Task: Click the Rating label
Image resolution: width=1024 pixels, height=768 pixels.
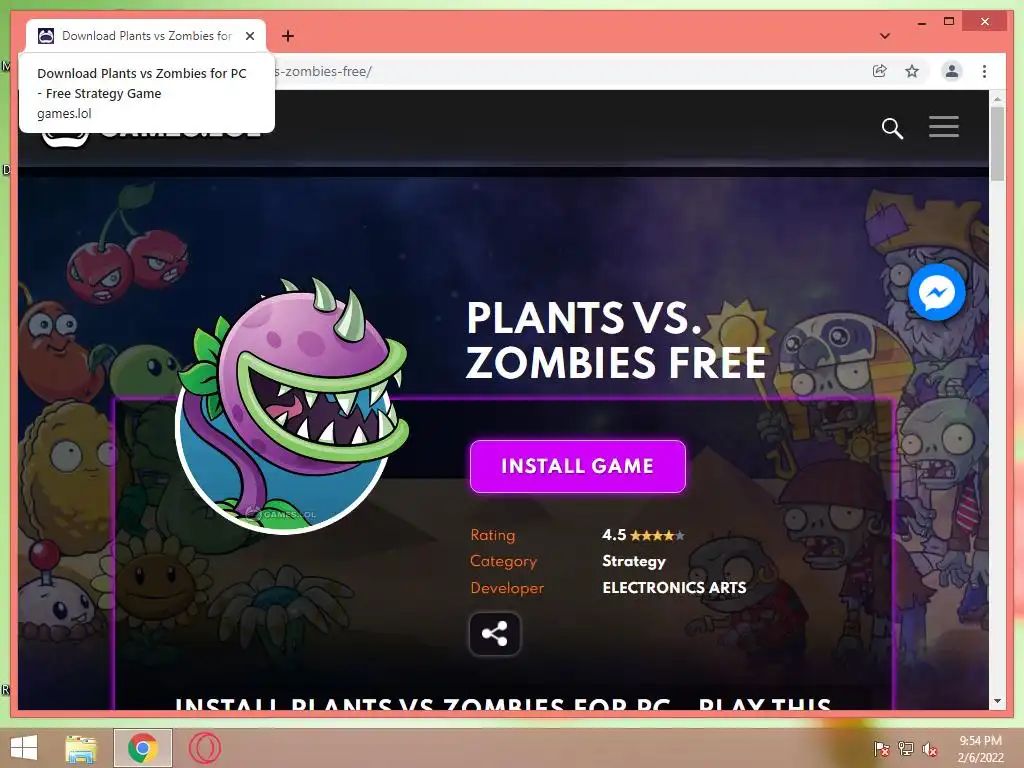Action: tap(492, 535)
